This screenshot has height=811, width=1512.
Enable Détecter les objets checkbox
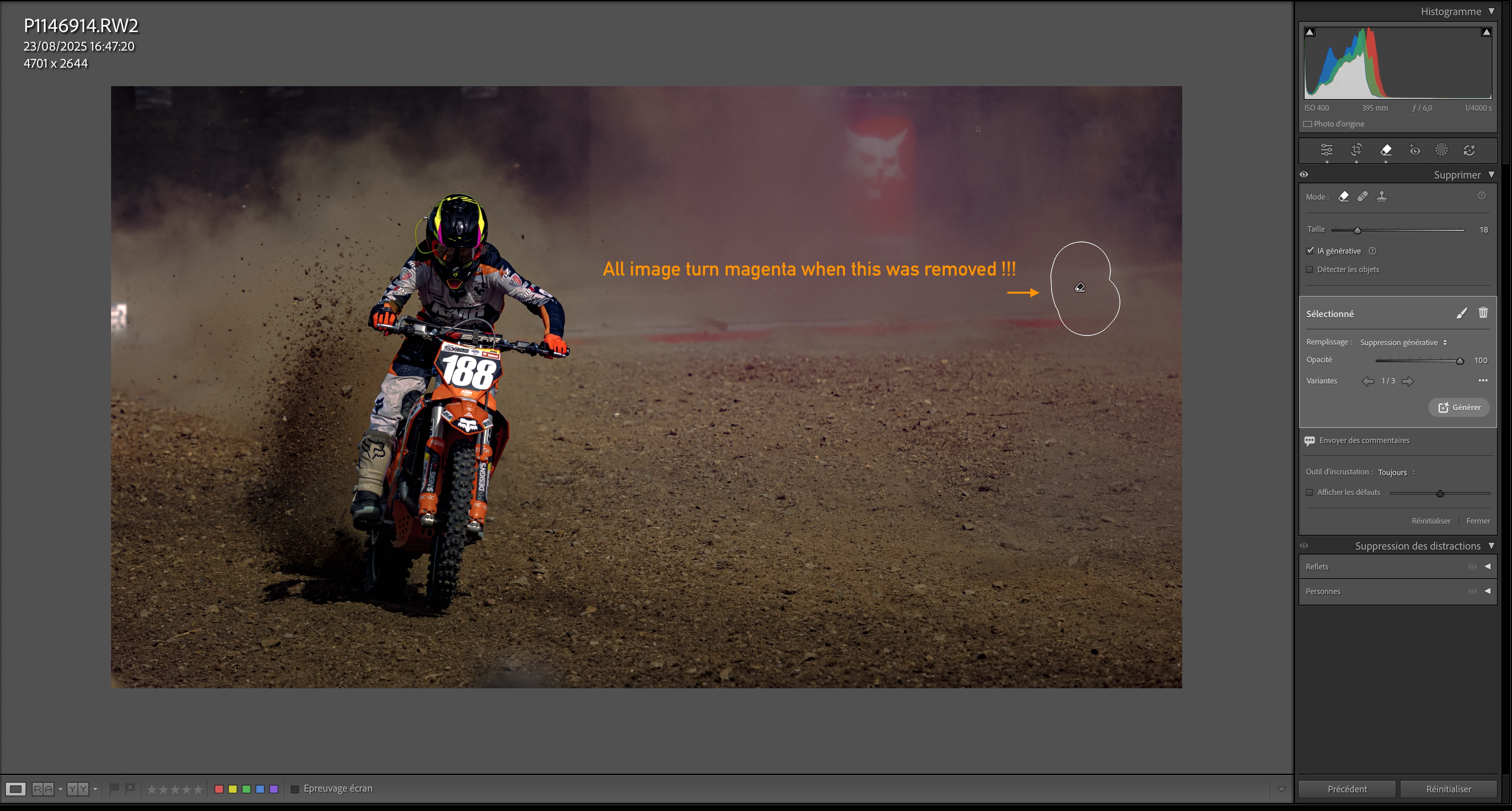[1310, 269]
